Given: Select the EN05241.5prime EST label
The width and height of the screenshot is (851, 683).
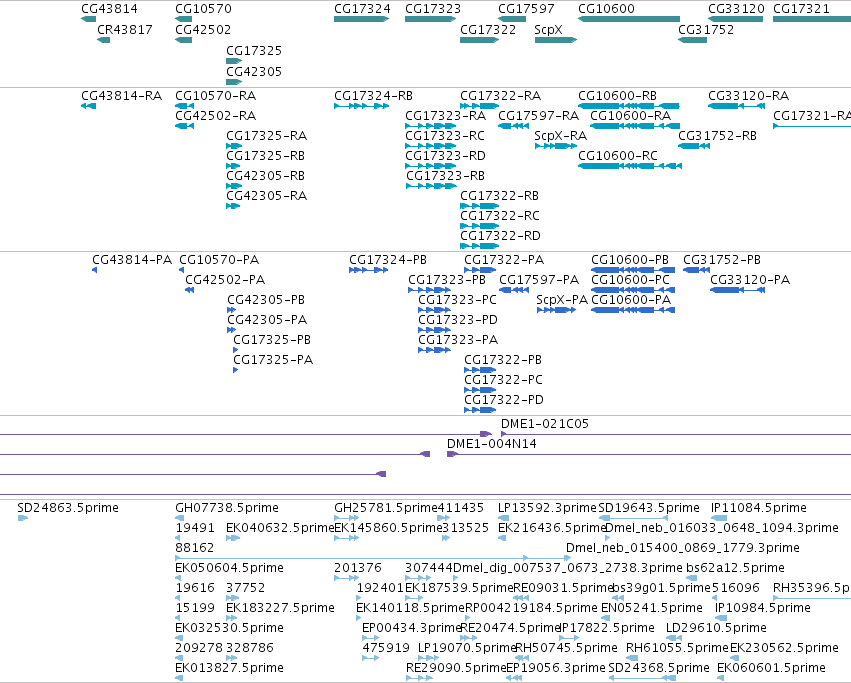Looking at the screenshot, I should pos(652,608).
